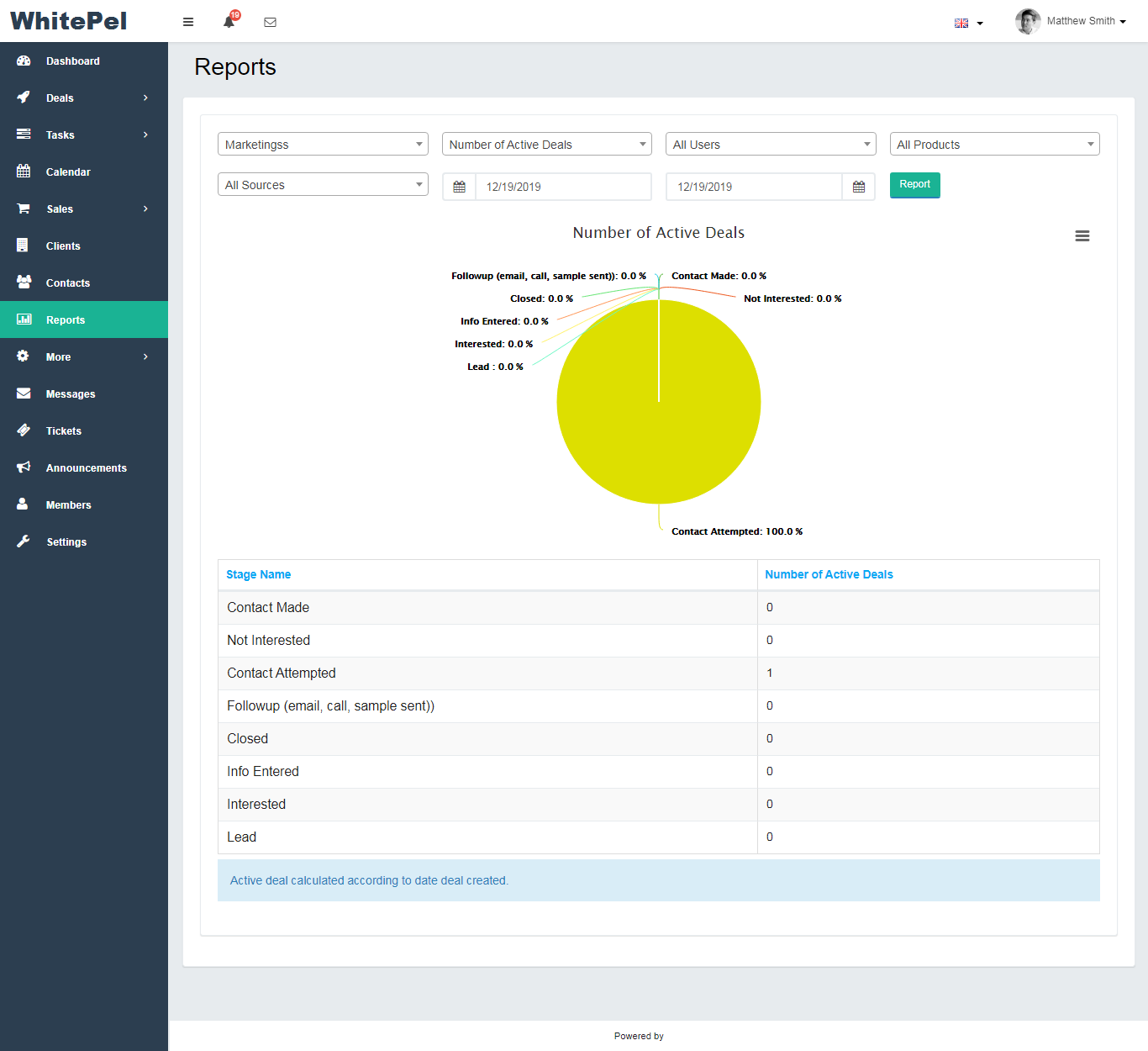The width and height of the screenshot is (1148, 1051).
Task: Open the envelope messages icon in top bar
Action: 270,22
